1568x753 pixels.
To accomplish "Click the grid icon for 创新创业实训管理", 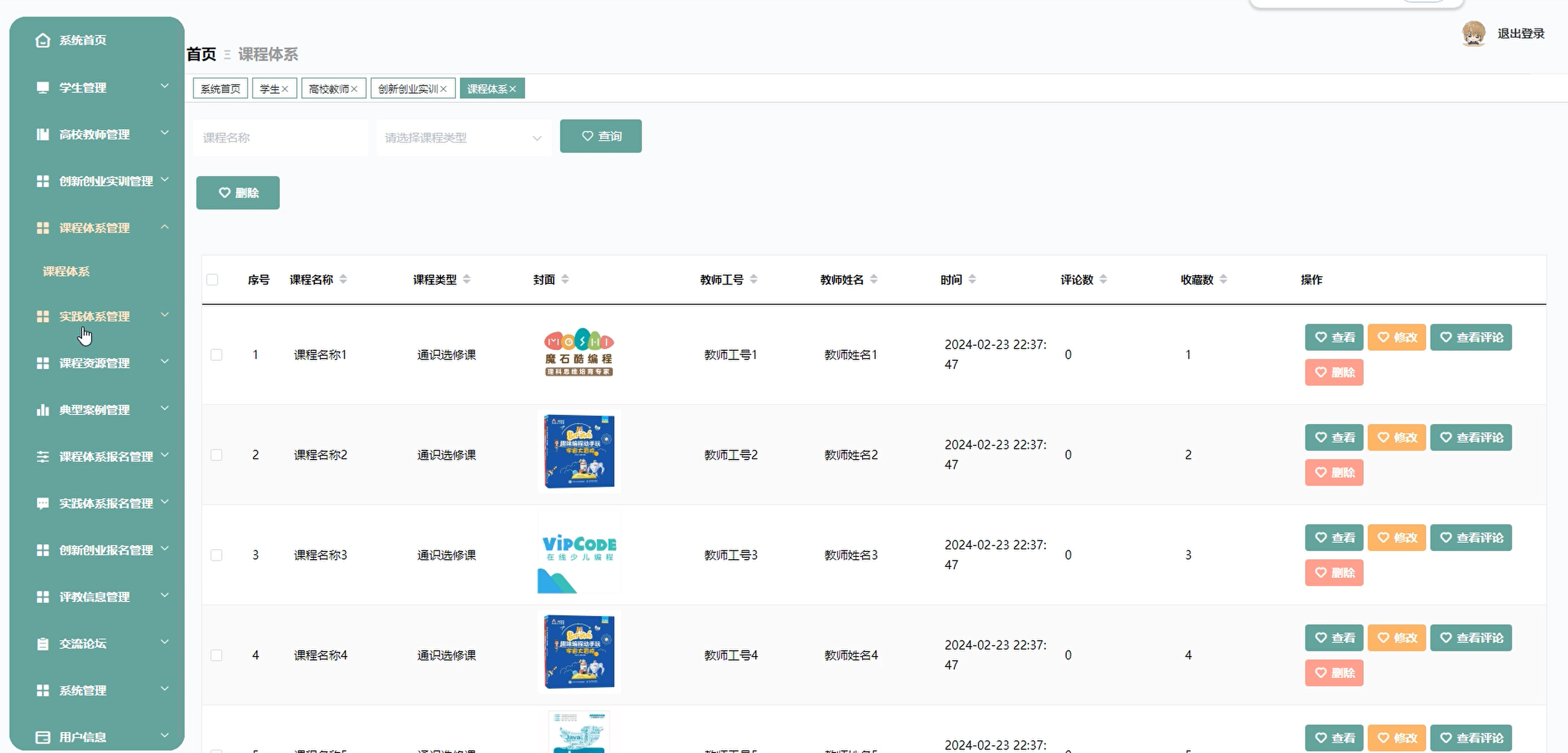I will [43, 182].
